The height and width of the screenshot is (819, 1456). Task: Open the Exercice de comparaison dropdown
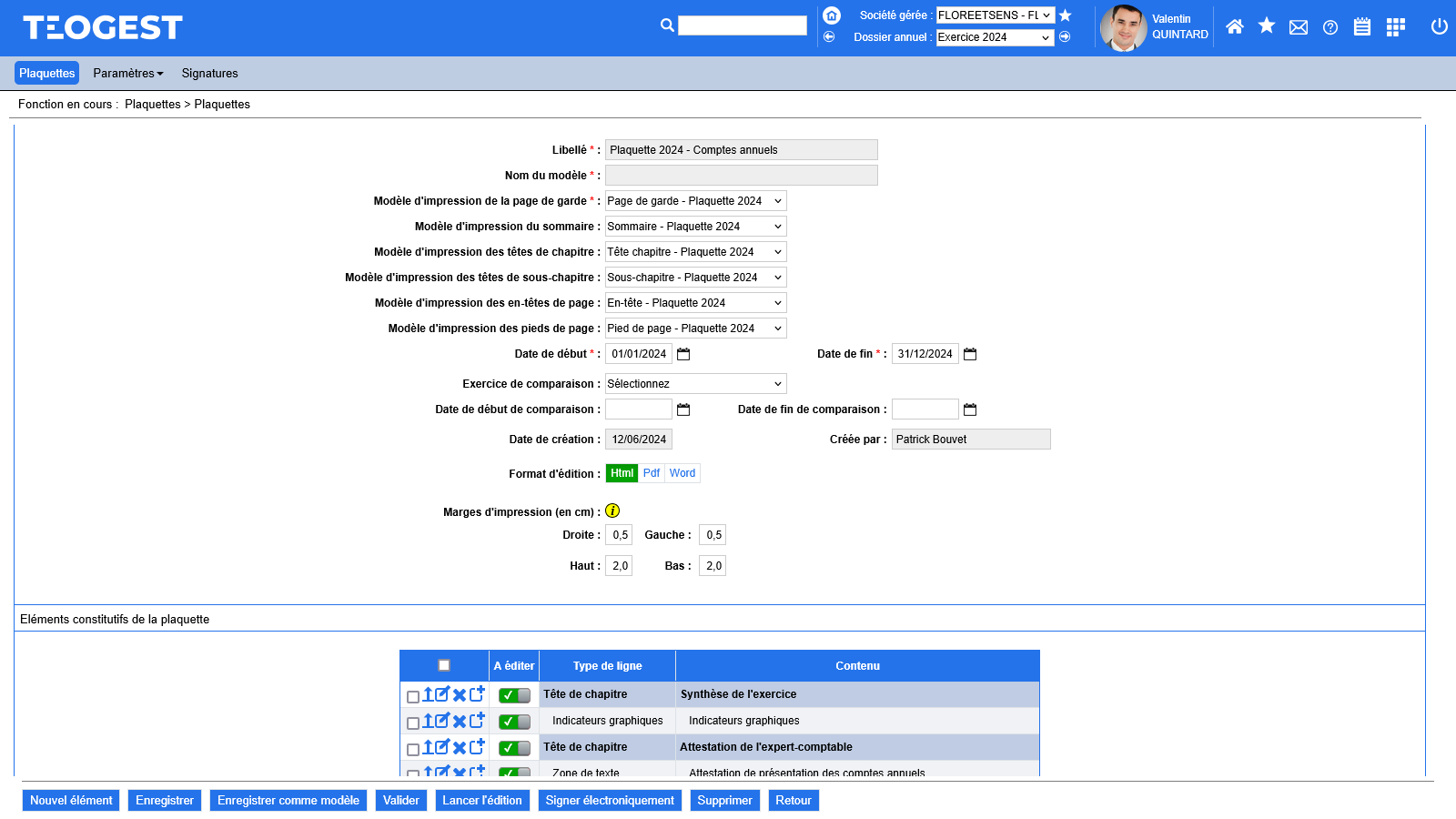click(x=695, y=384)
